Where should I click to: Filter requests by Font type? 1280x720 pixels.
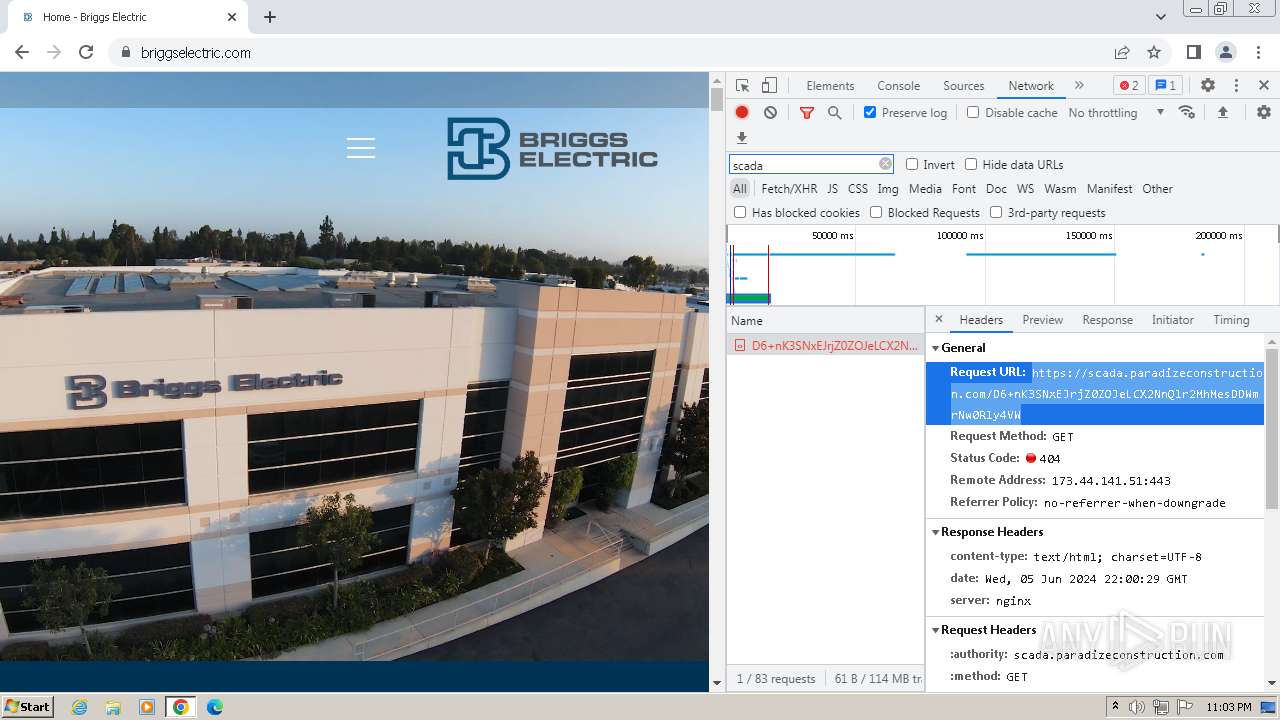[964, 189]
